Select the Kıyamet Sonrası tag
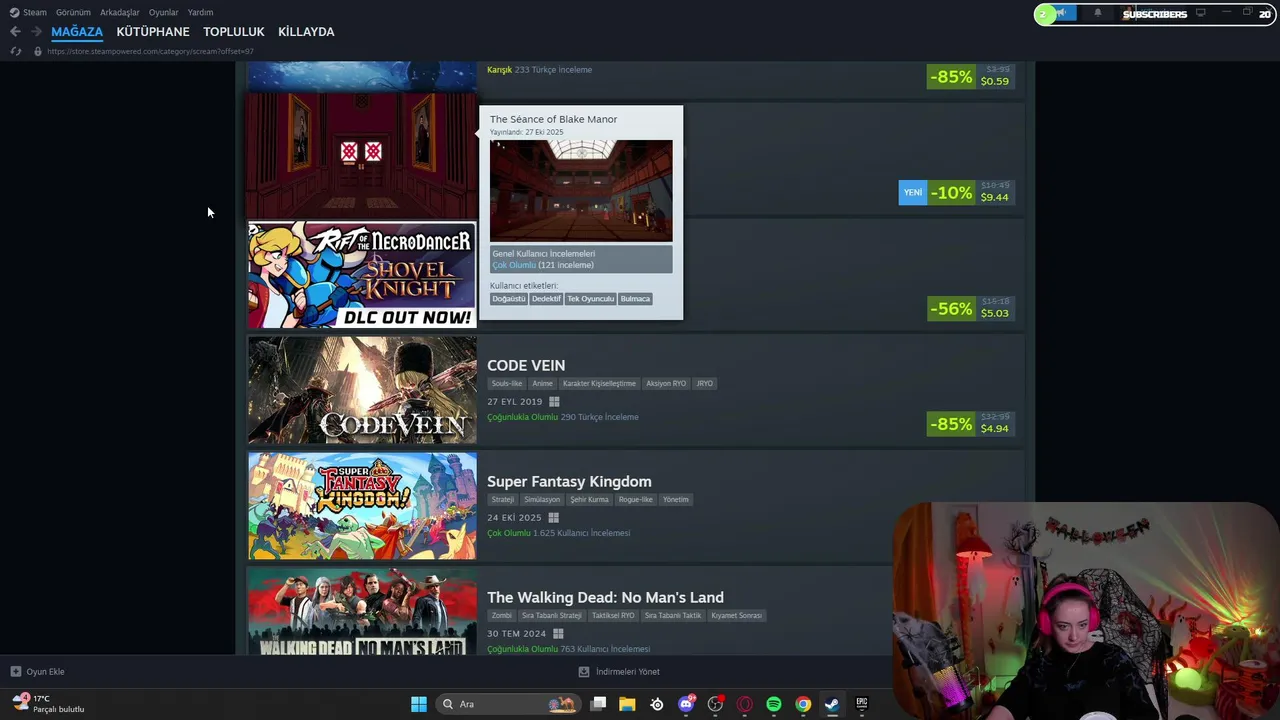Viewport: 1280px width, 720px height. tap(737, 616)
